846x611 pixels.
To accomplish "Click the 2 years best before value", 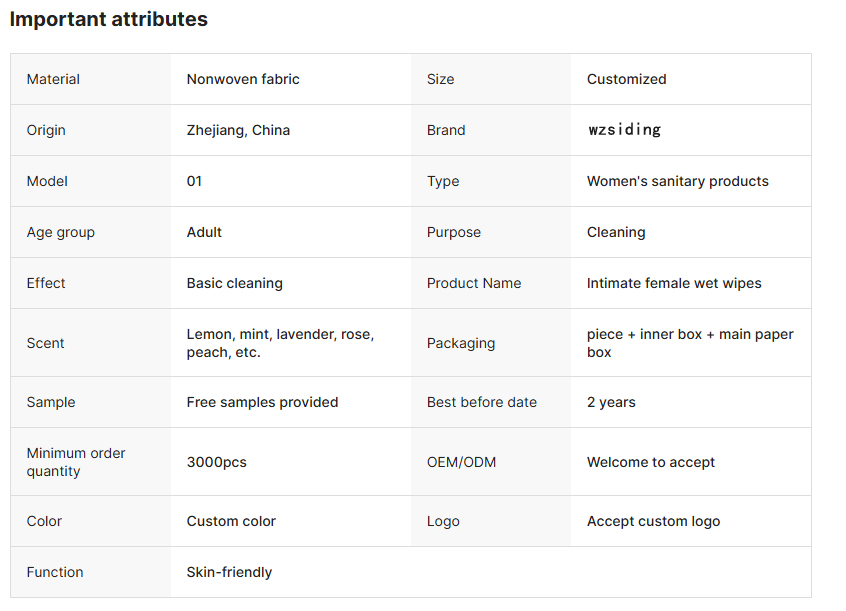I will pos(611,402).
